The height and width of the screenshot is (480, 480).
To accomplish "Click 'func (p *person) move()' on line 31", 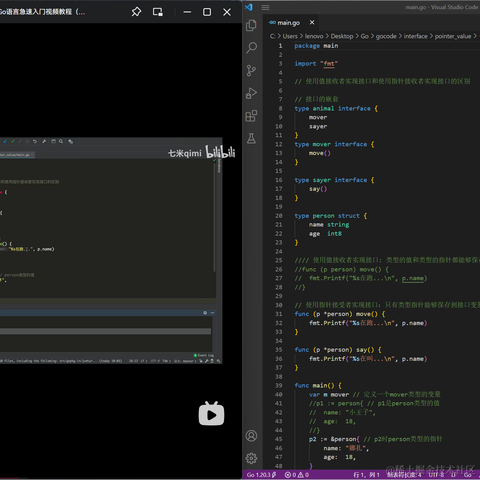I will pyautogui.click(x=336, y=314).
